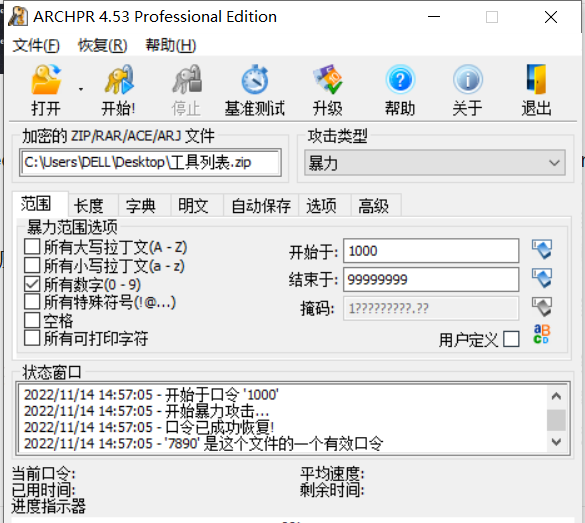Click log line 口令已成功恢复!
Viewport: 585px width, 523px height.
click(x=149, y=428)
